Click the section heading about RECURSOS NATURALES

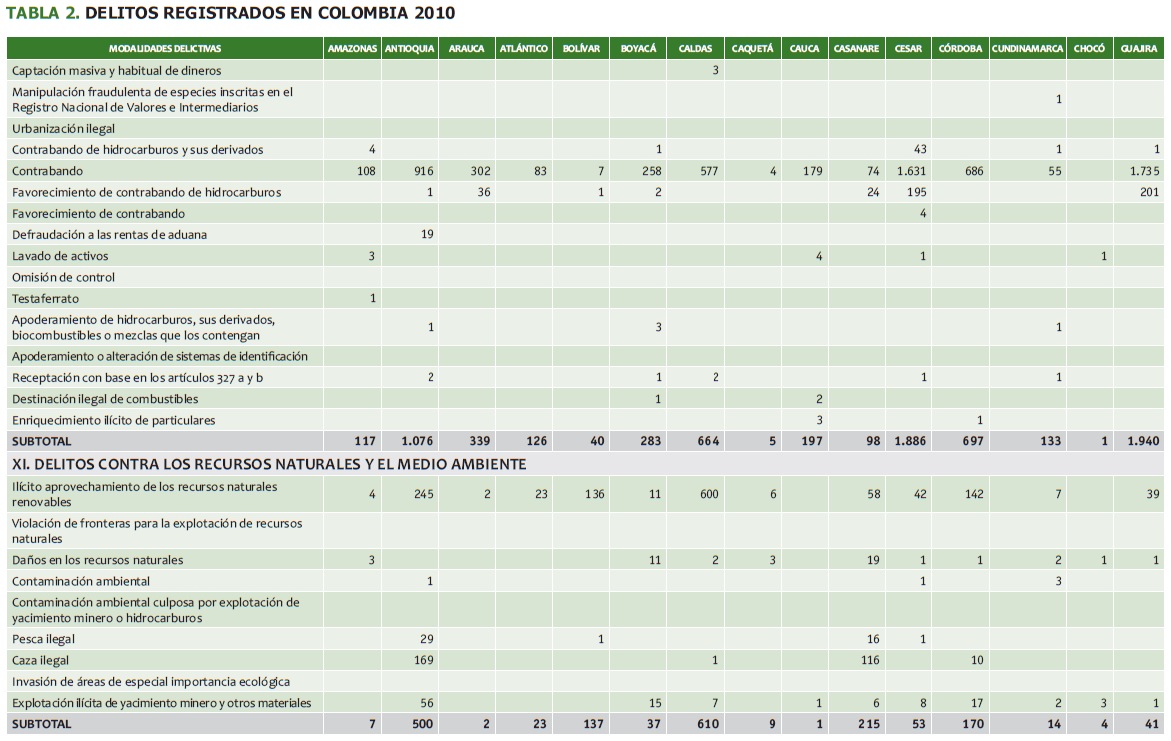tap(269, 464)
